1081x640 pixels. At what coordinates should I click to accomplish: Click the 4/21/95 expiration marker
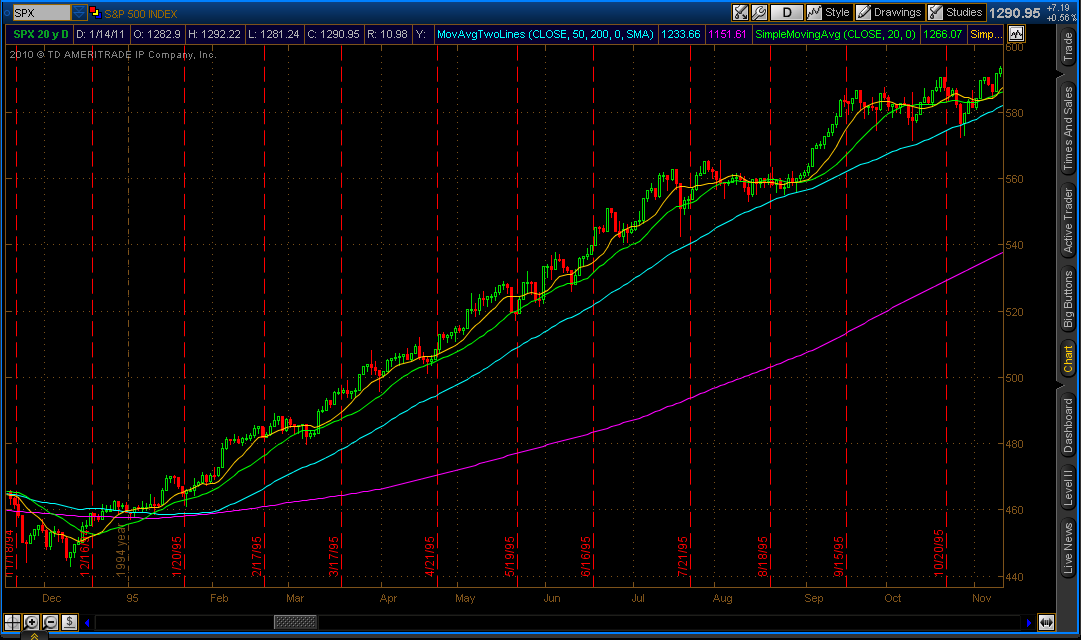430,557
